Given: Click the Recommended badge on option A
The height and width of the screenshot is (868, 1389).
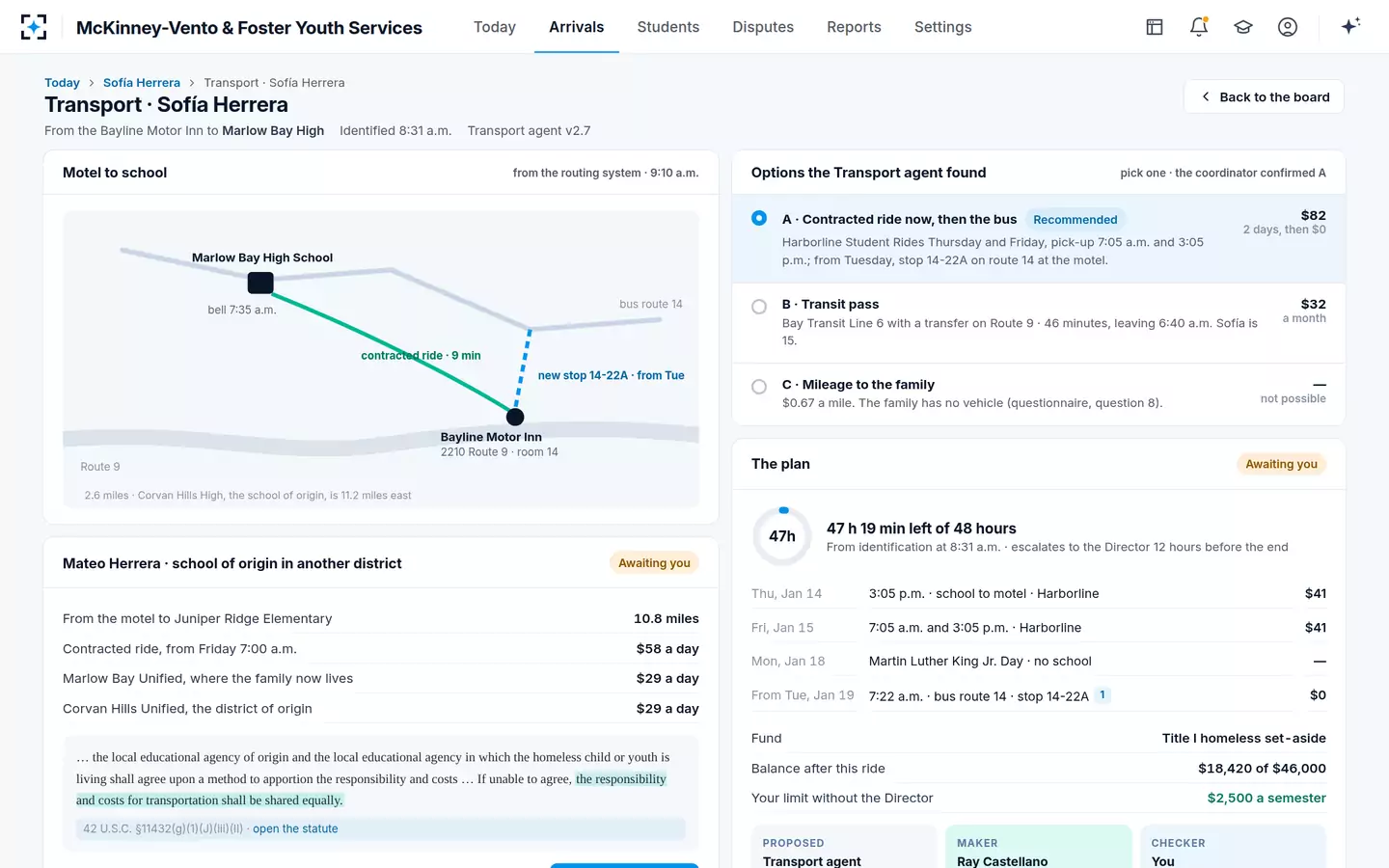Looking at the screenshot, I should tap(1075, 220).
